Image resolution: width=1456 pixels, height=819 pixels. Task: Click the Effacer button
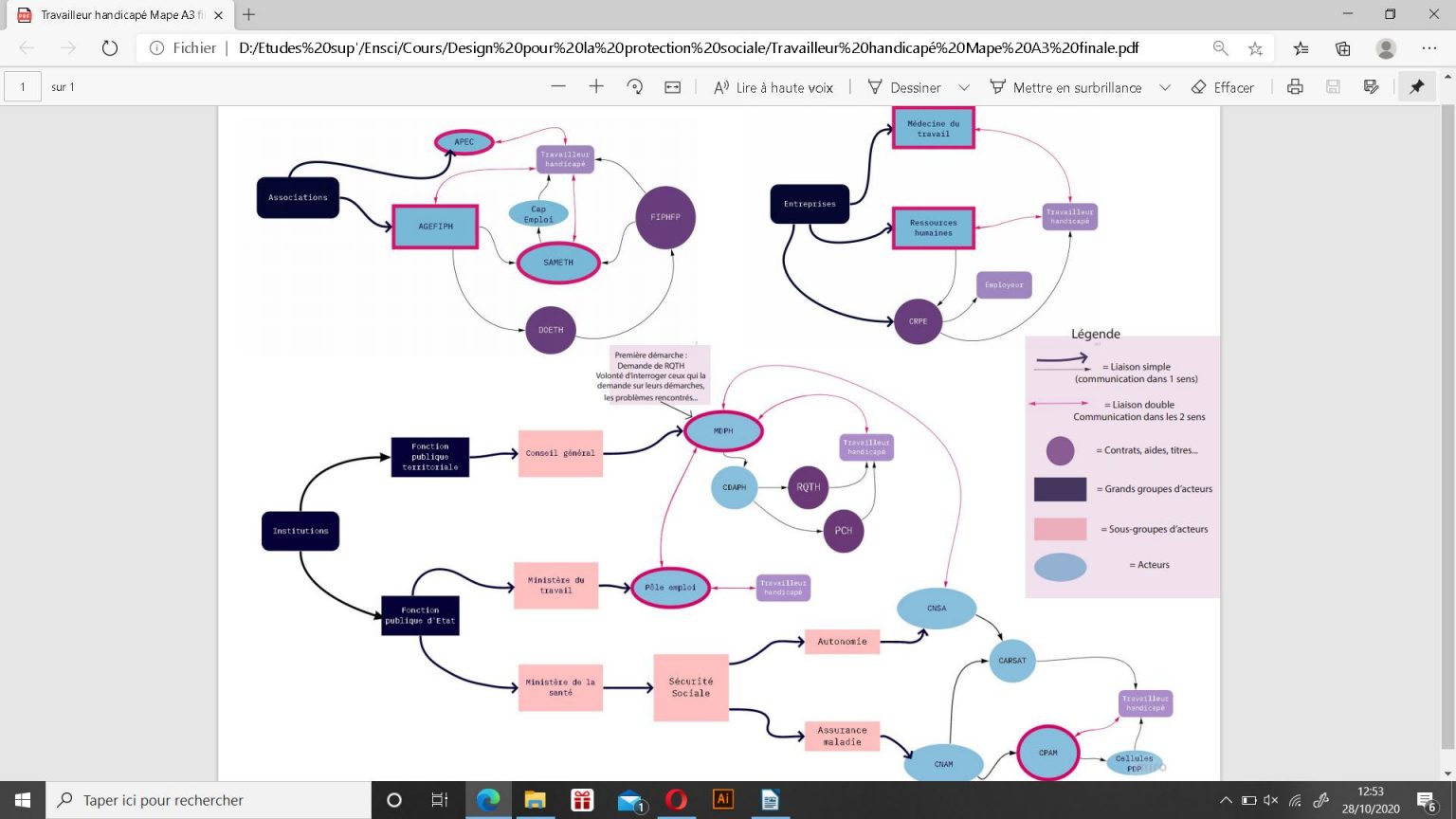1223,87
